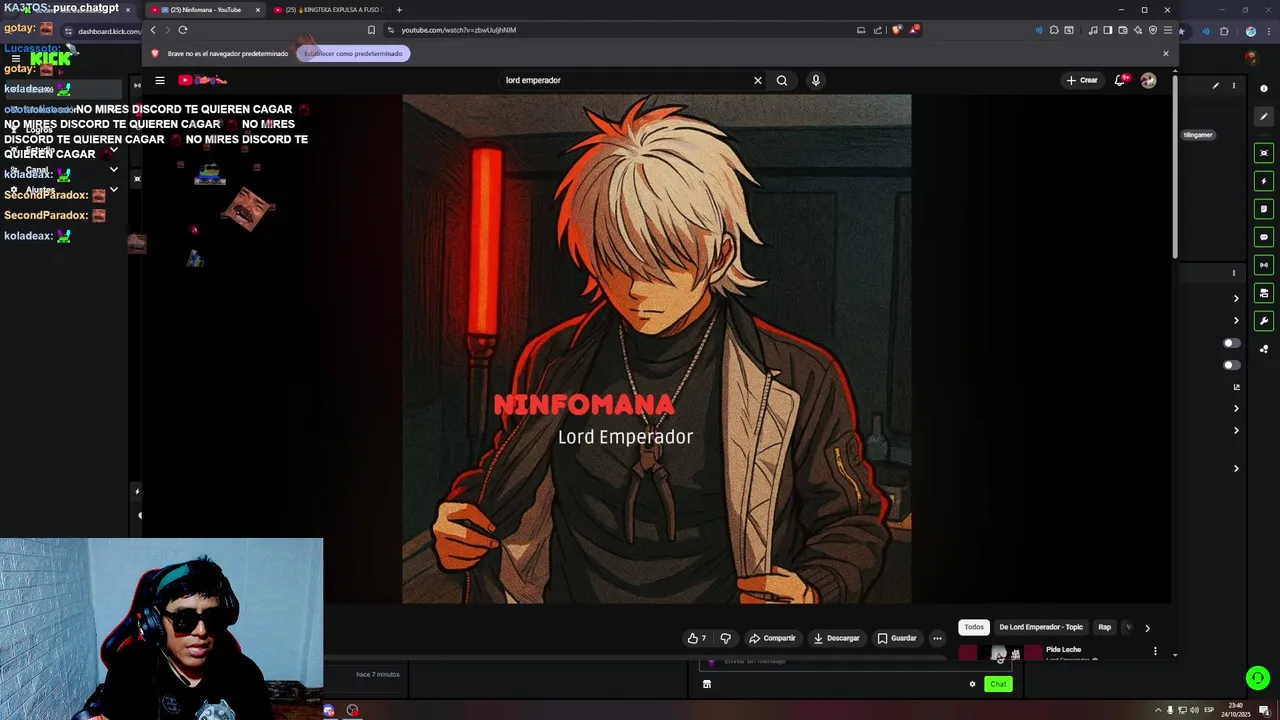Click the green Chat send button
1280x720 pixels.
click(x=998, y=684)
